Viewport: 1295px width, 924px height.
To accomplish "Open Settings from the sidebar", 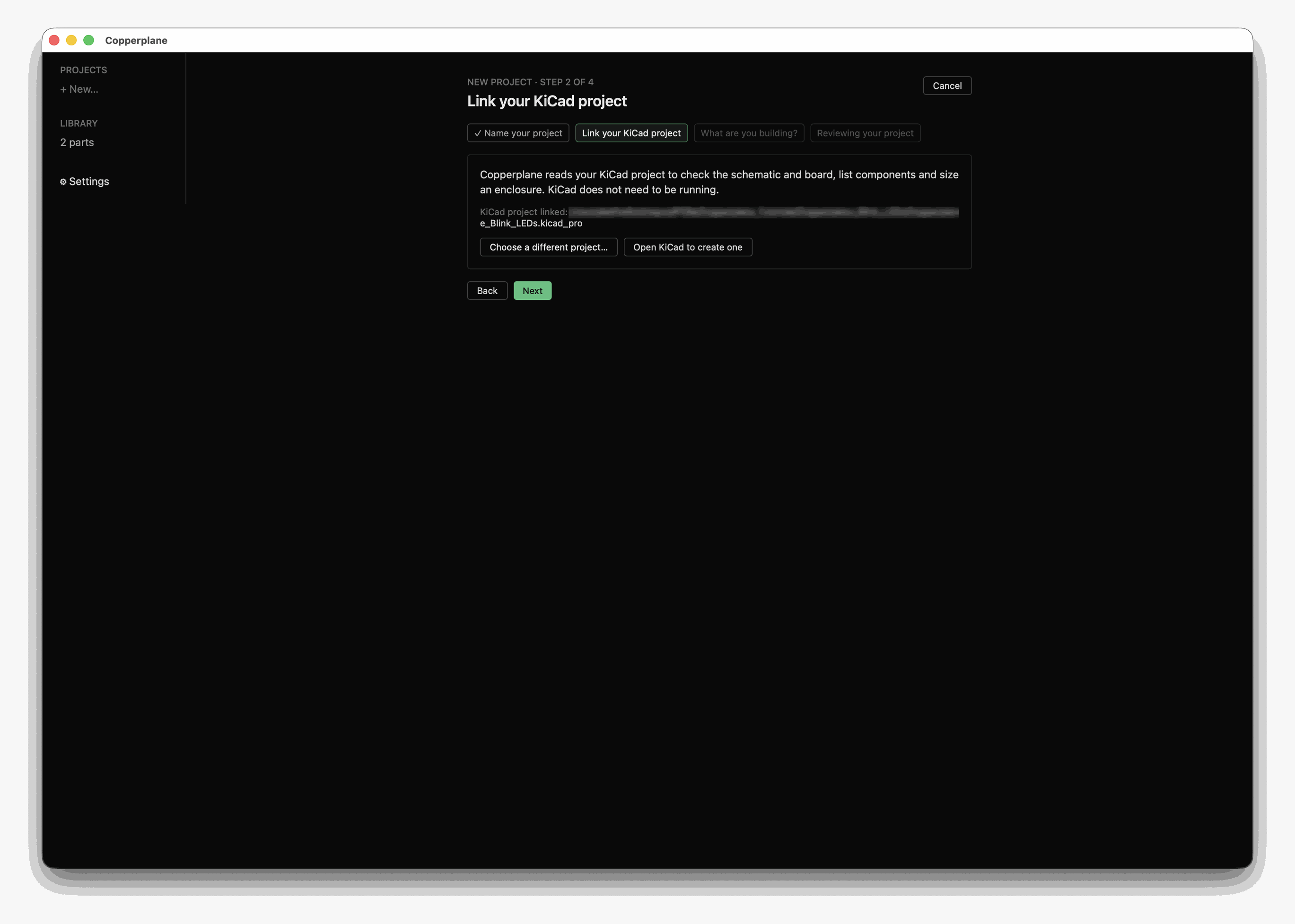I will tap(84, 182).
